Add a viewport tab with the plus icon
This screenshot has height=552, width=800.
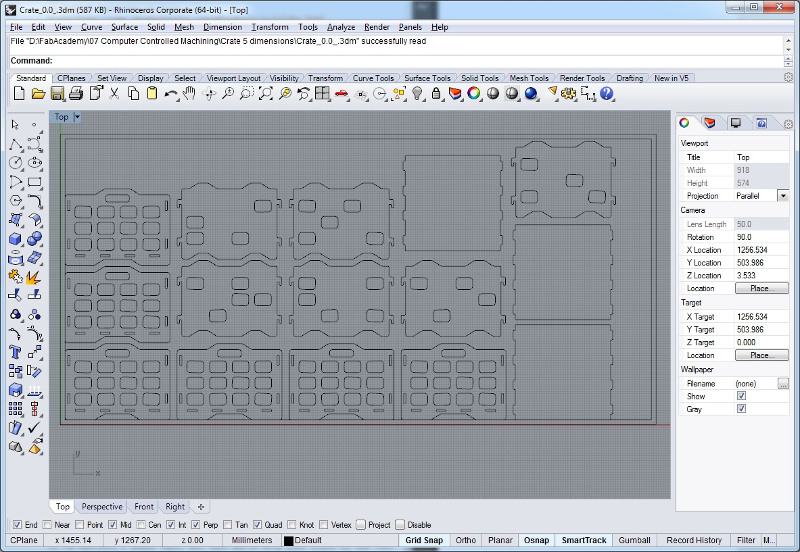tap(201, 507)
